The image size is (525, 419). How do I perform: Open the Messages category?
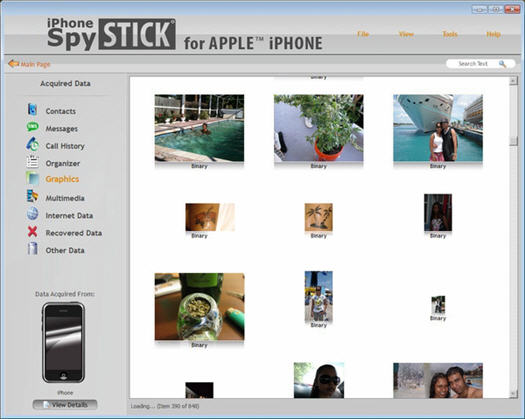62,129
